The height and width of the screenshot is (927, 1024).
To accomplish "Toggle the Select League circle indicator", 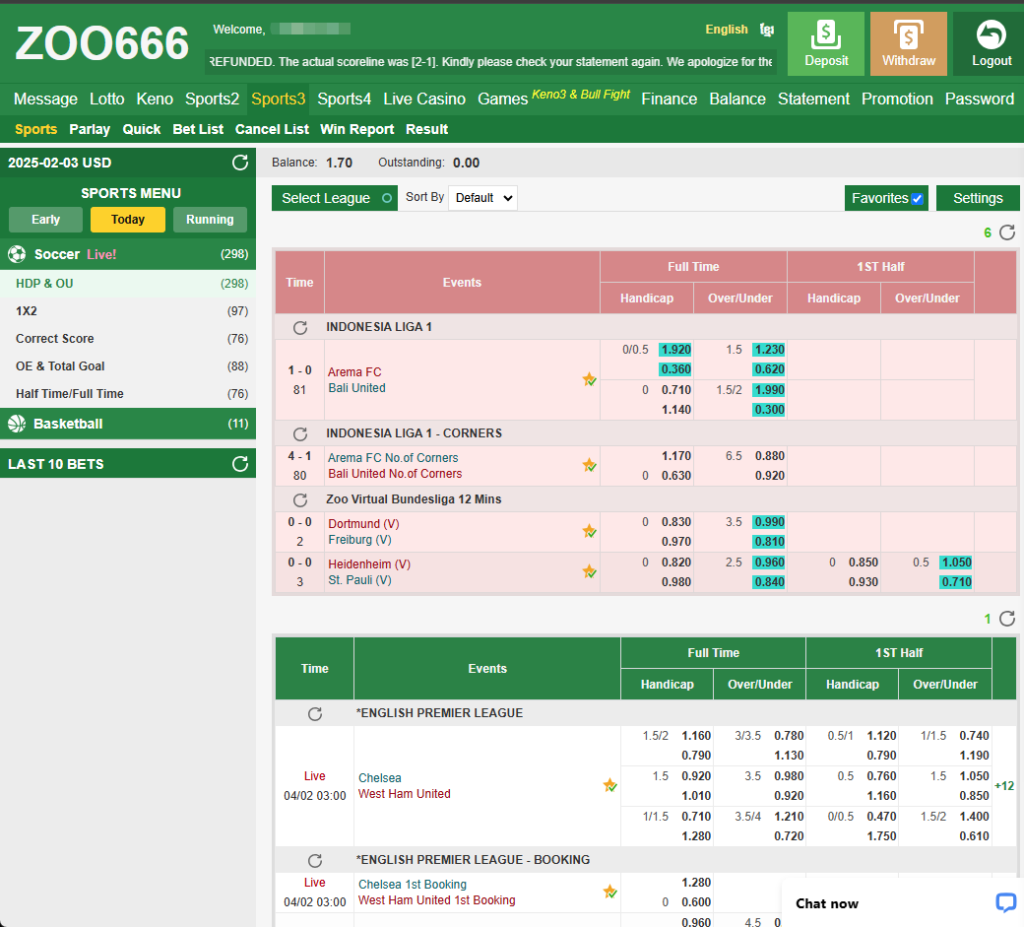I will pos(387,198).
